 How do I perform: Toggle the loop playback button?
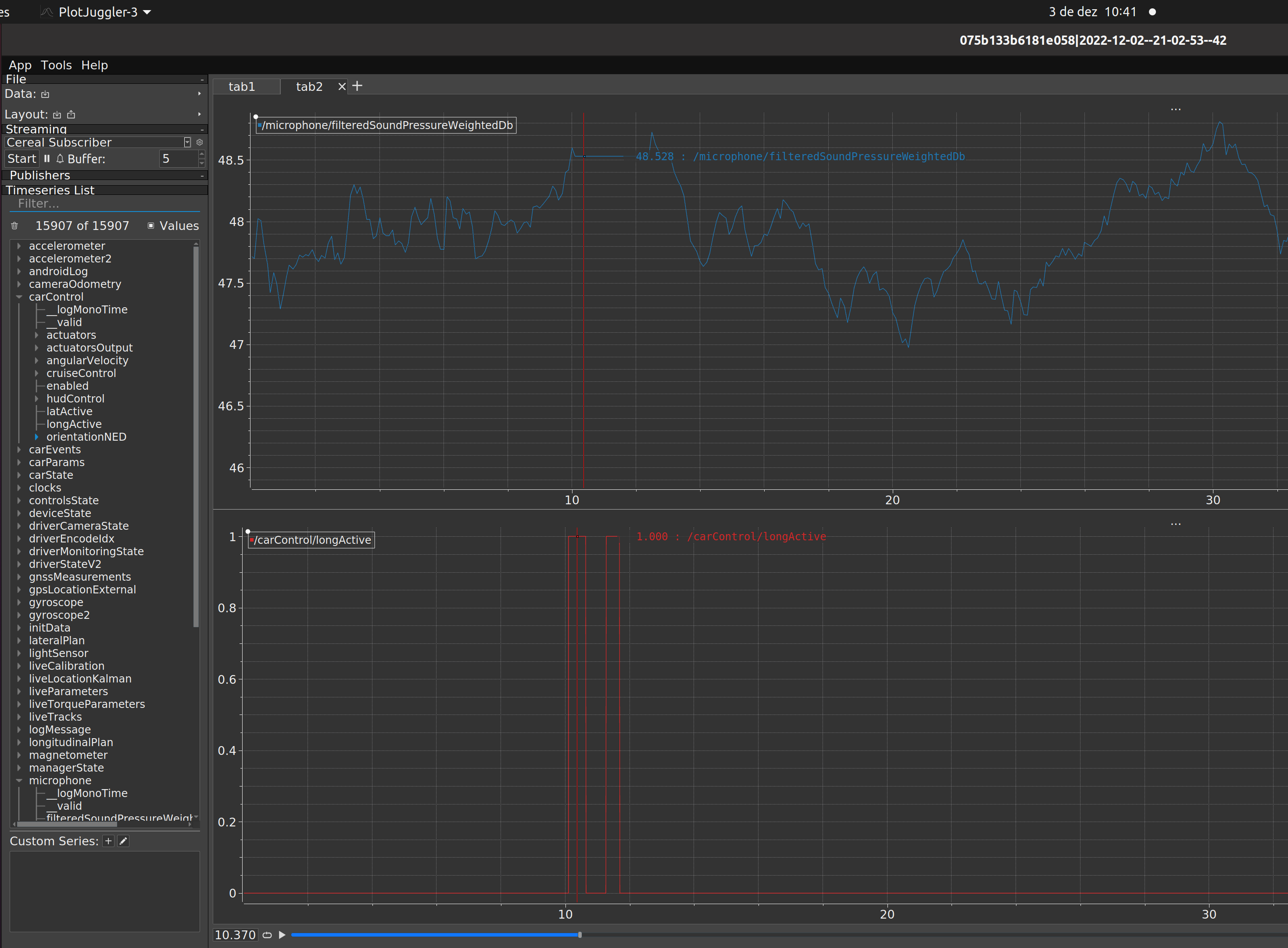click(267, 935)
